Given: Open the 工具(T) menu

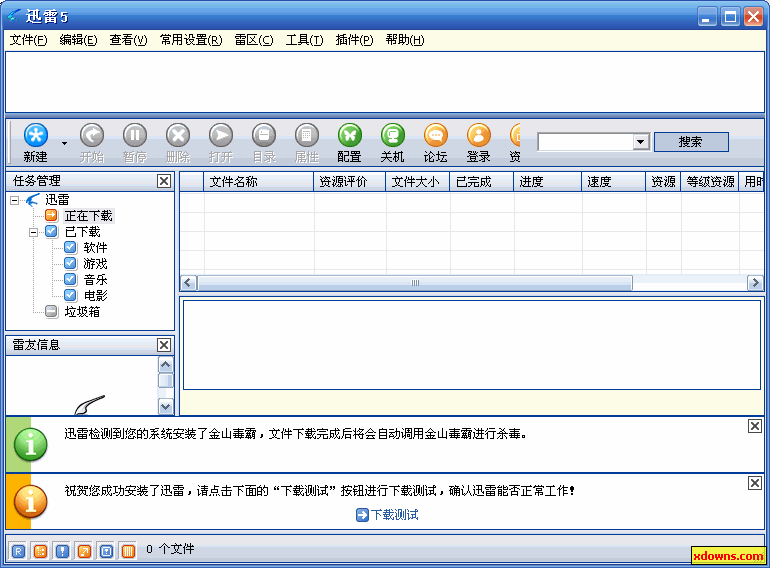Looking at the screenshot, I should 304,40.
